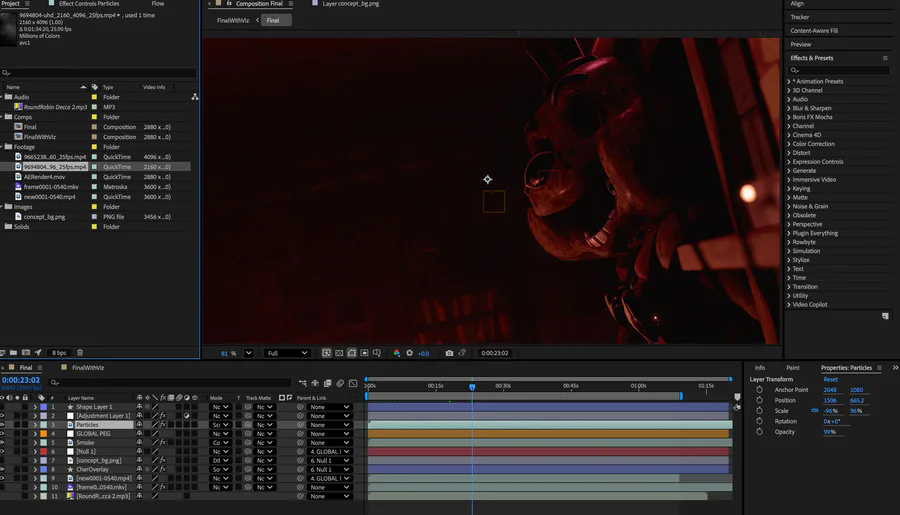
Task: Toggle the Region of Interest icon
Action: pyautogui.click(x=364, y=353)
